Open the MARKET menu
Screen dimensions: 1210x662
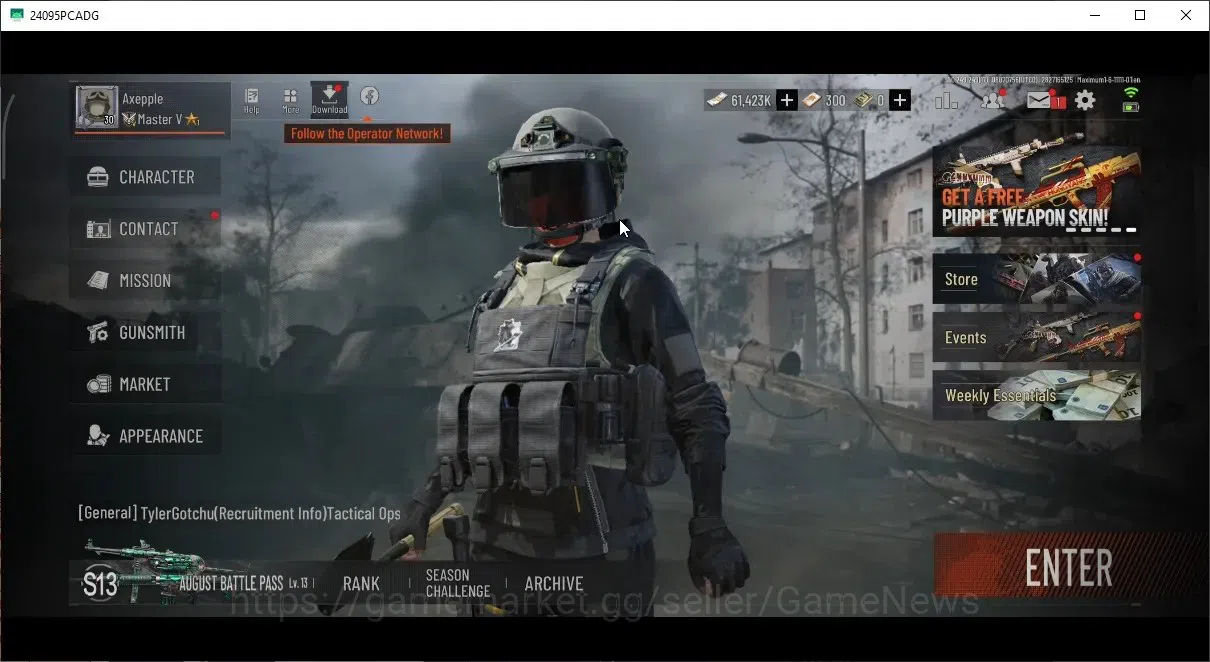coord(145,384)
